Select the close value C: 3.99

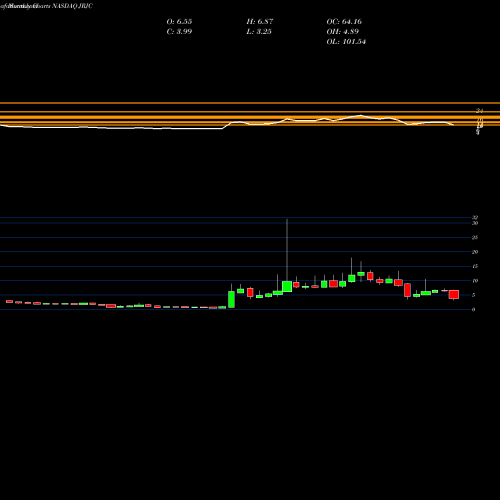179,32
